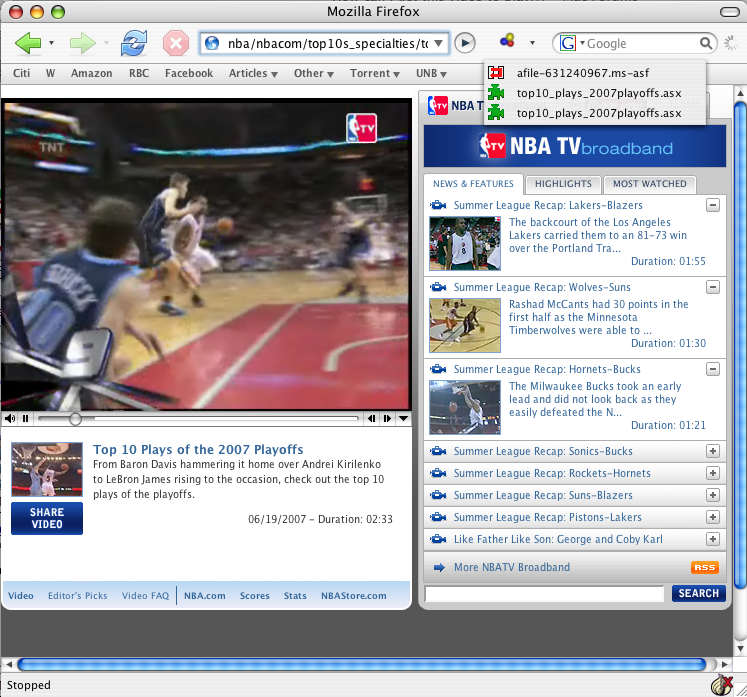Click the Go play-arrow button beside the URL
Screen dimensions: 747x697
click(465, 43)
